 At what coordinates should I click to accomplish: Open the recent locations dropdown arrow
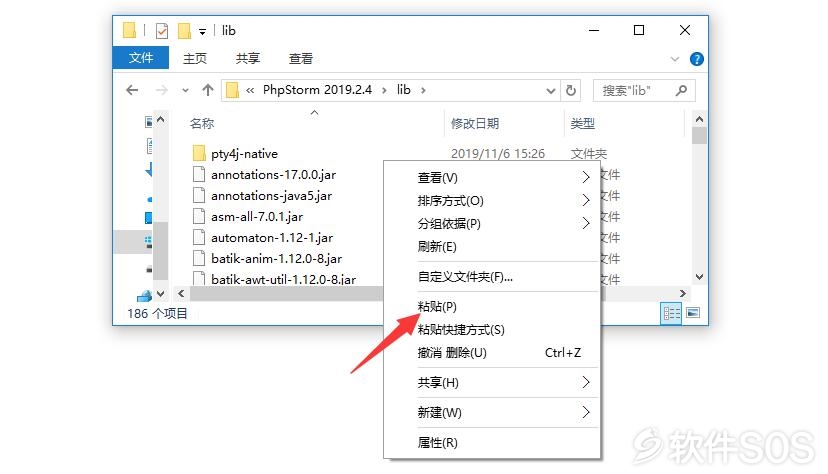click(185, 90)
